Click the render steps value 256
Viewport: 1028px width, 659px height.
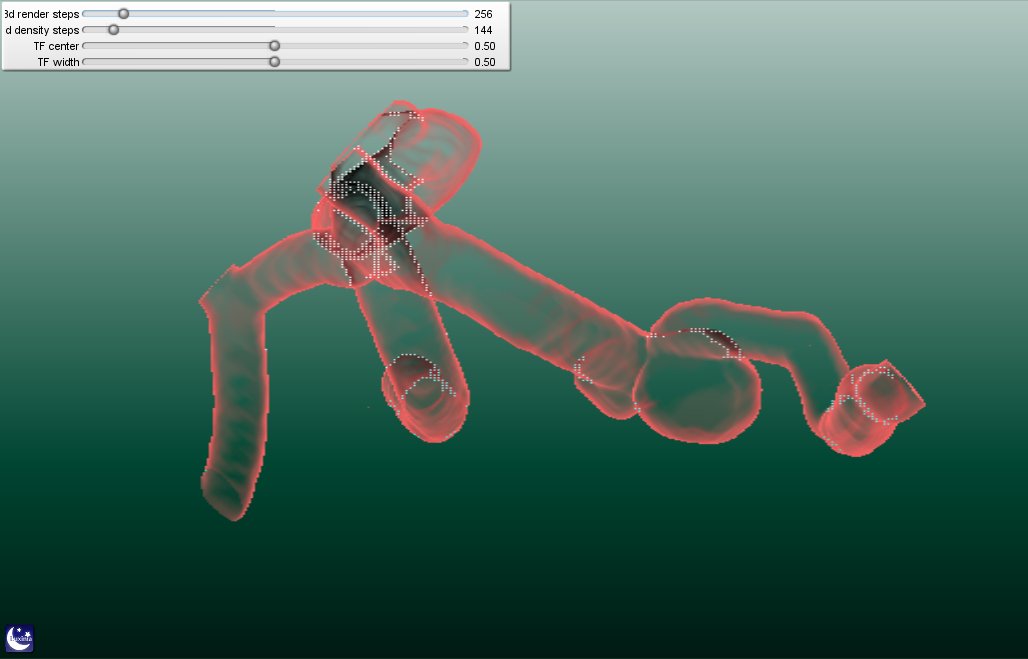pyautogui.click(x=484, y=14)
